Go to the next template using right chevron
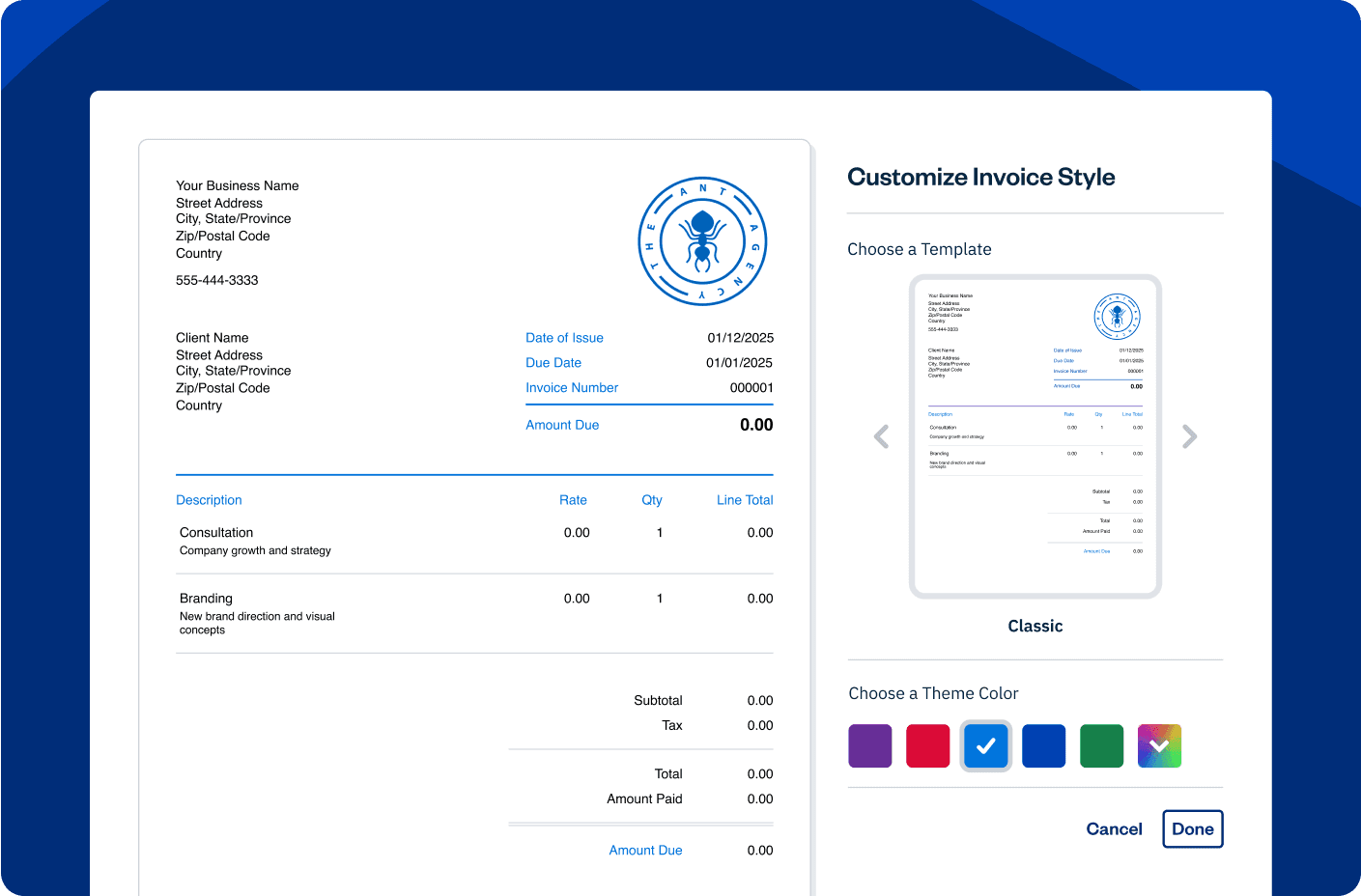1361x896 pixels. (x=1189, y=436)
